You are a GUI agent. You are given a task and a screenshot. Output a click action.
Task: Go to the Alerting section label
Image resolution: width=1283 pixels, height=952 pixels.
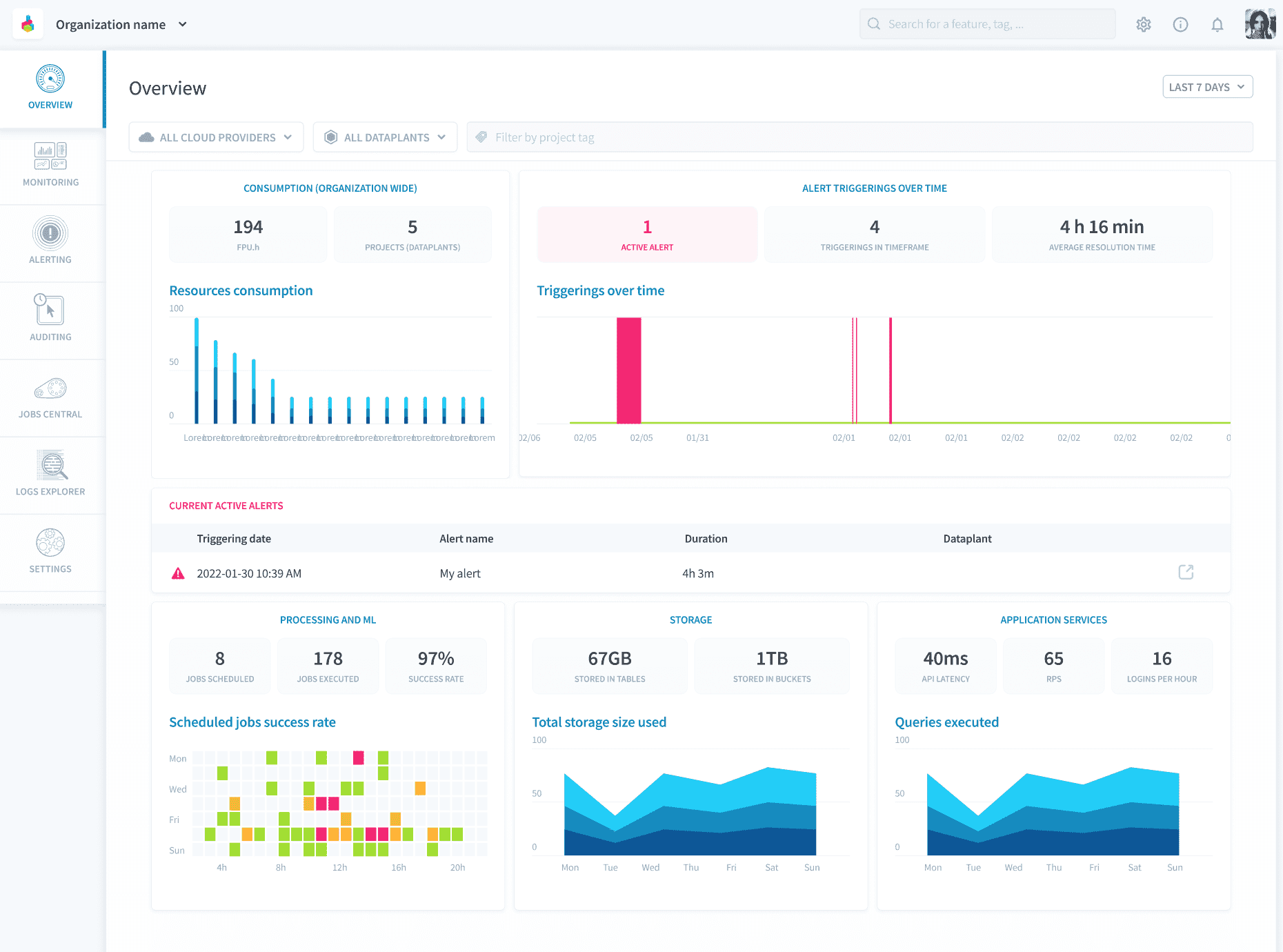(x=50, y=259)
